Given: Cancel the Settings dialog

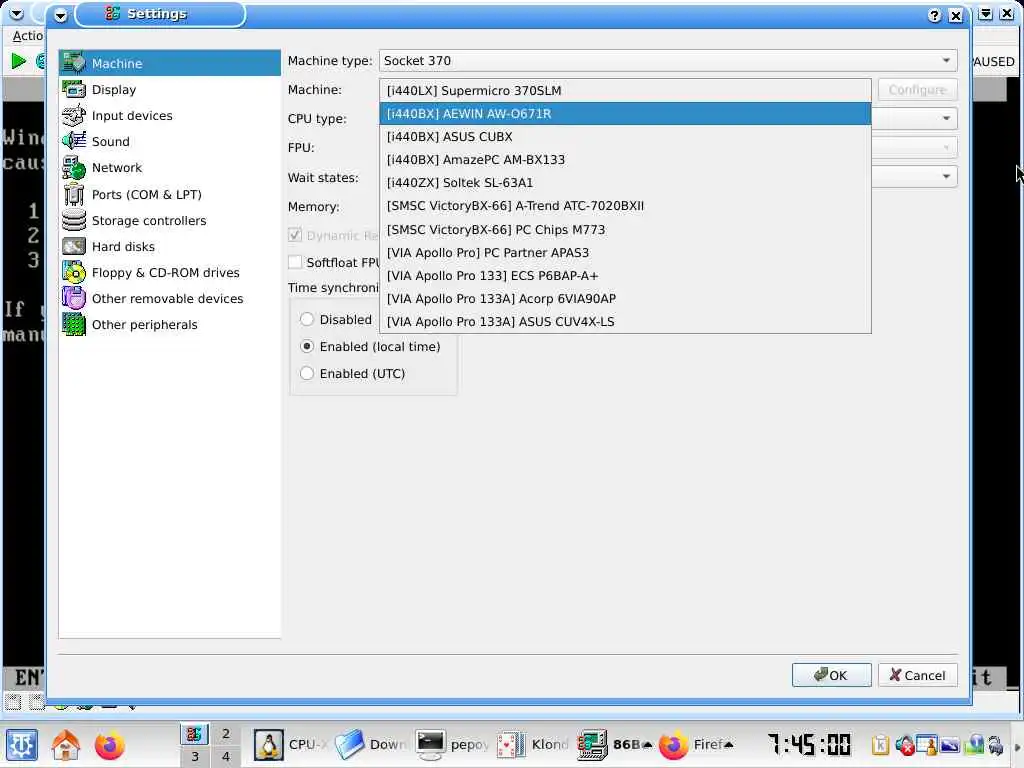Looking at the screenshot, I should (x=918, y=675).
